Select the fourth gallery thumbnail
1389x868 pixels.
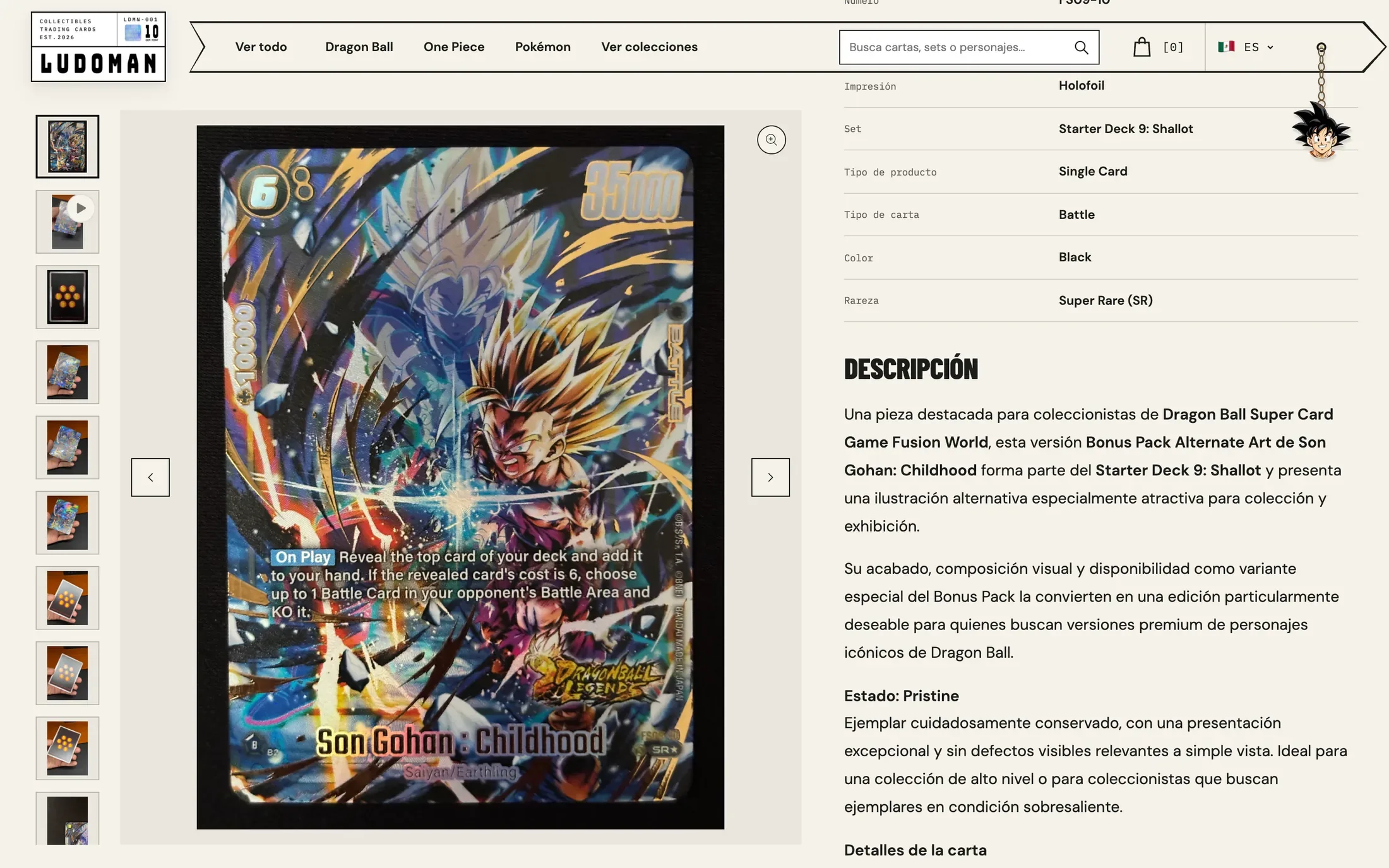pyautogui.click(x=68, y=372)
